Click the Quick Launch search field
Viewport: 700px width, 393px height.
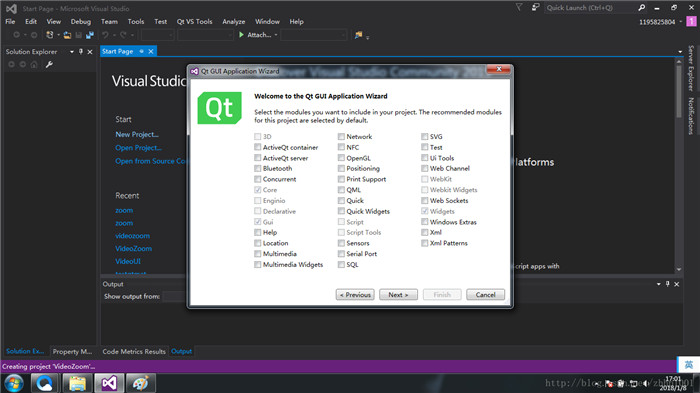pyautogui.click(x=590, y=8)
